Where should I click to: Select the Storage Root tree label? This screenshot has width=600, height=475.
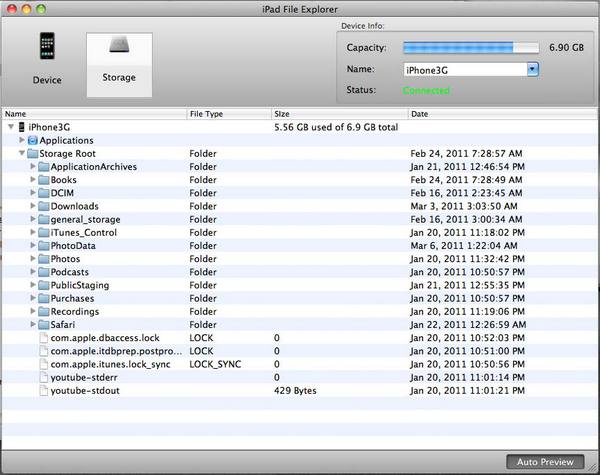point(67,153)
